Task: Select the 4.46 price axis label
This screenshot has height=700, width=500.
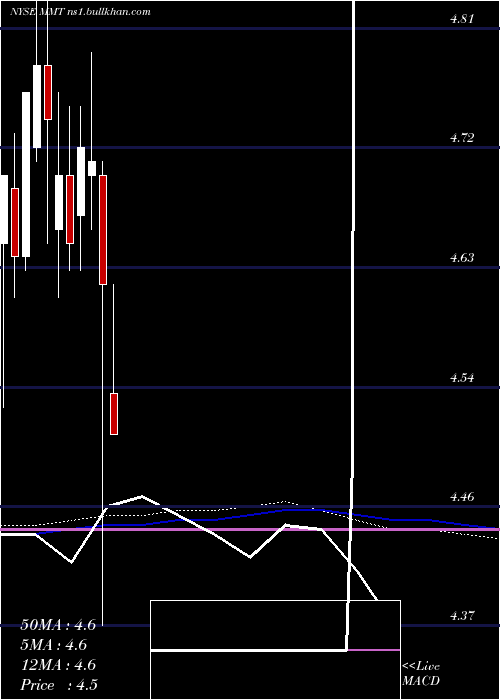Action: point(462,497)
